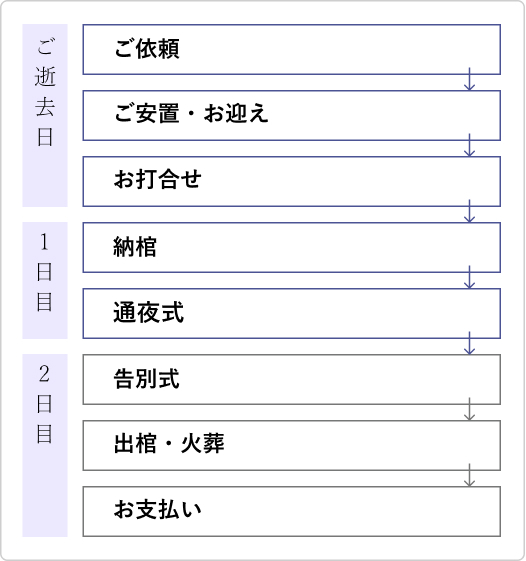
Task: Click gray arrow between 告別式 and 出棺・火葬
Action: pyautogui.click(x=469, y=409)
